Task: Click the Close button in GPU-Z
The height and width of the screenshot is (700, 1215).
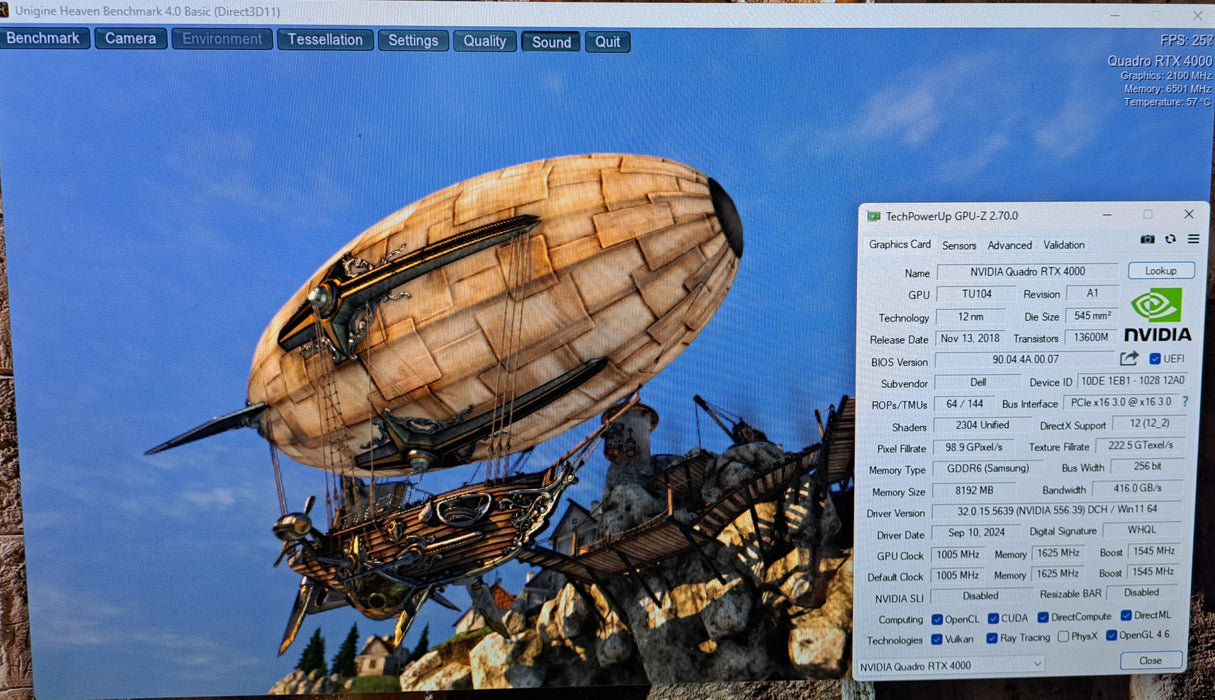Action: pos(1151,661)
